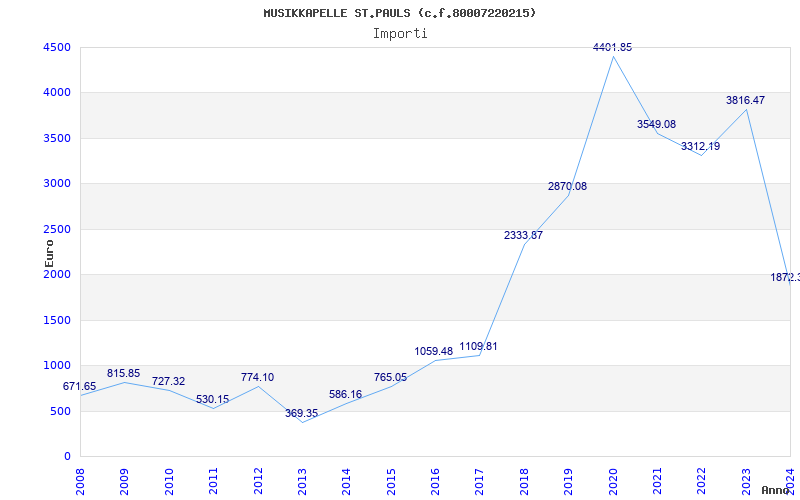Screen dimensions: 800x500
Task: Click the 2011 x-axis year label
Action: click(213, 482)
